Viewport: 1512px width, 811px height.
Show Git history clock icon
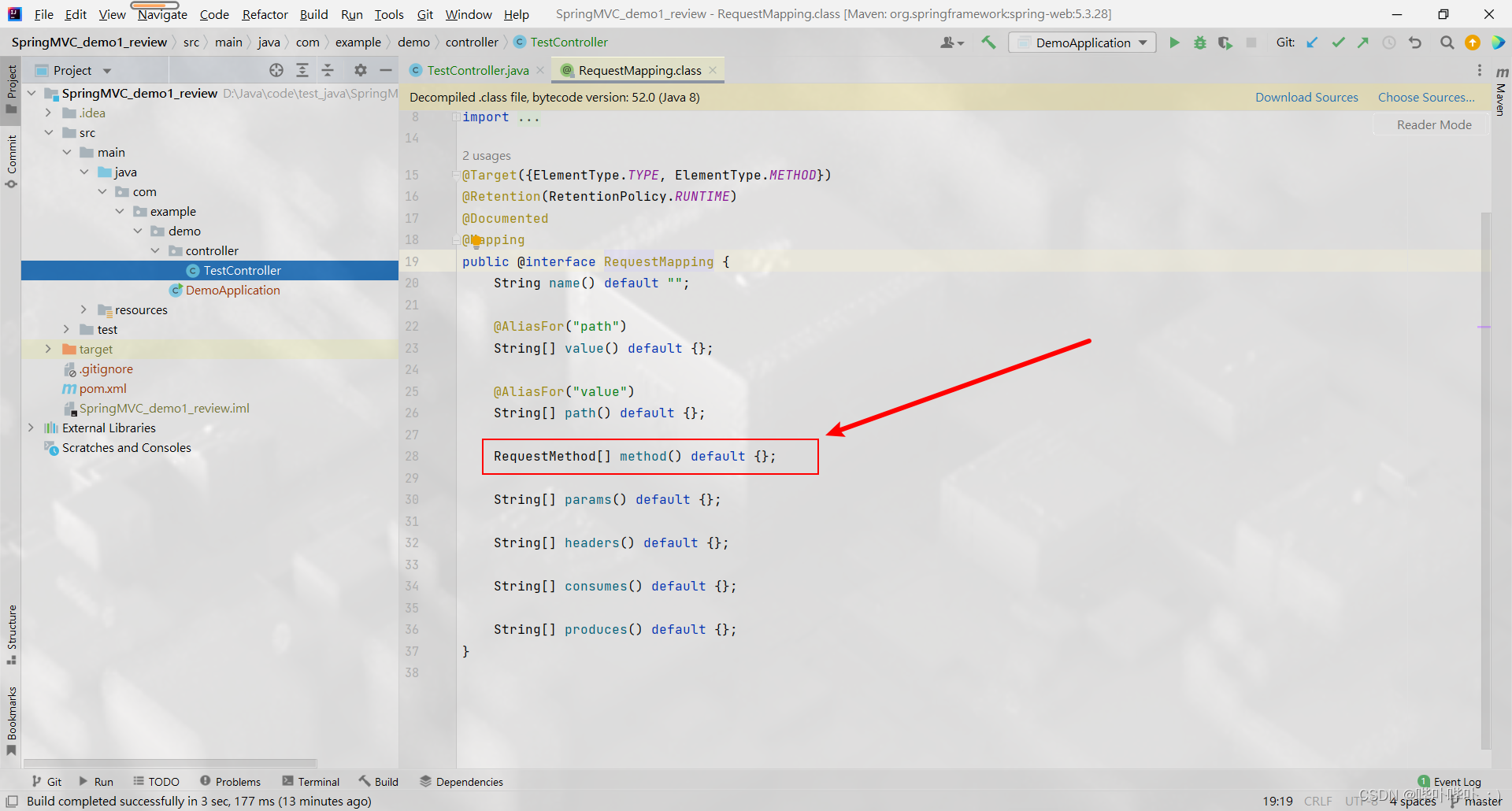click(1389, 43)
